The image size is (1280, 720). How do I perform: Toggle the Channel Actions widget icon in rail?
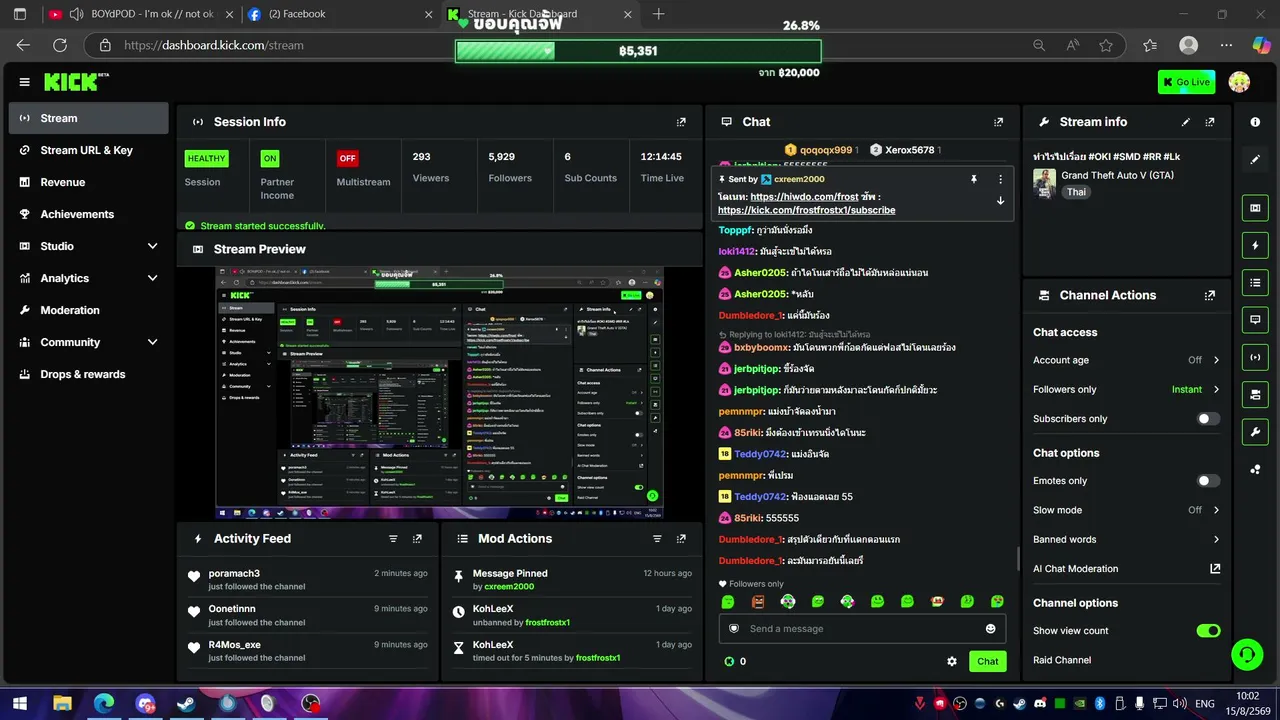1255,395
